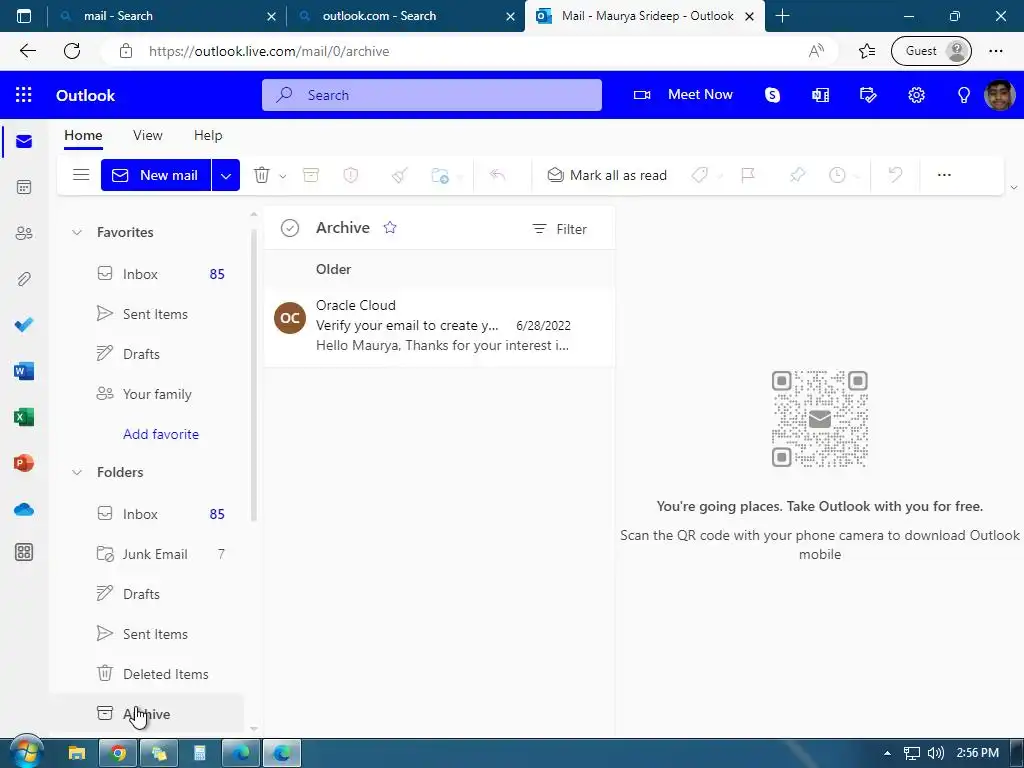
Task: Toggle Archive folder as favorite star
Action: [x=390, y=227]
